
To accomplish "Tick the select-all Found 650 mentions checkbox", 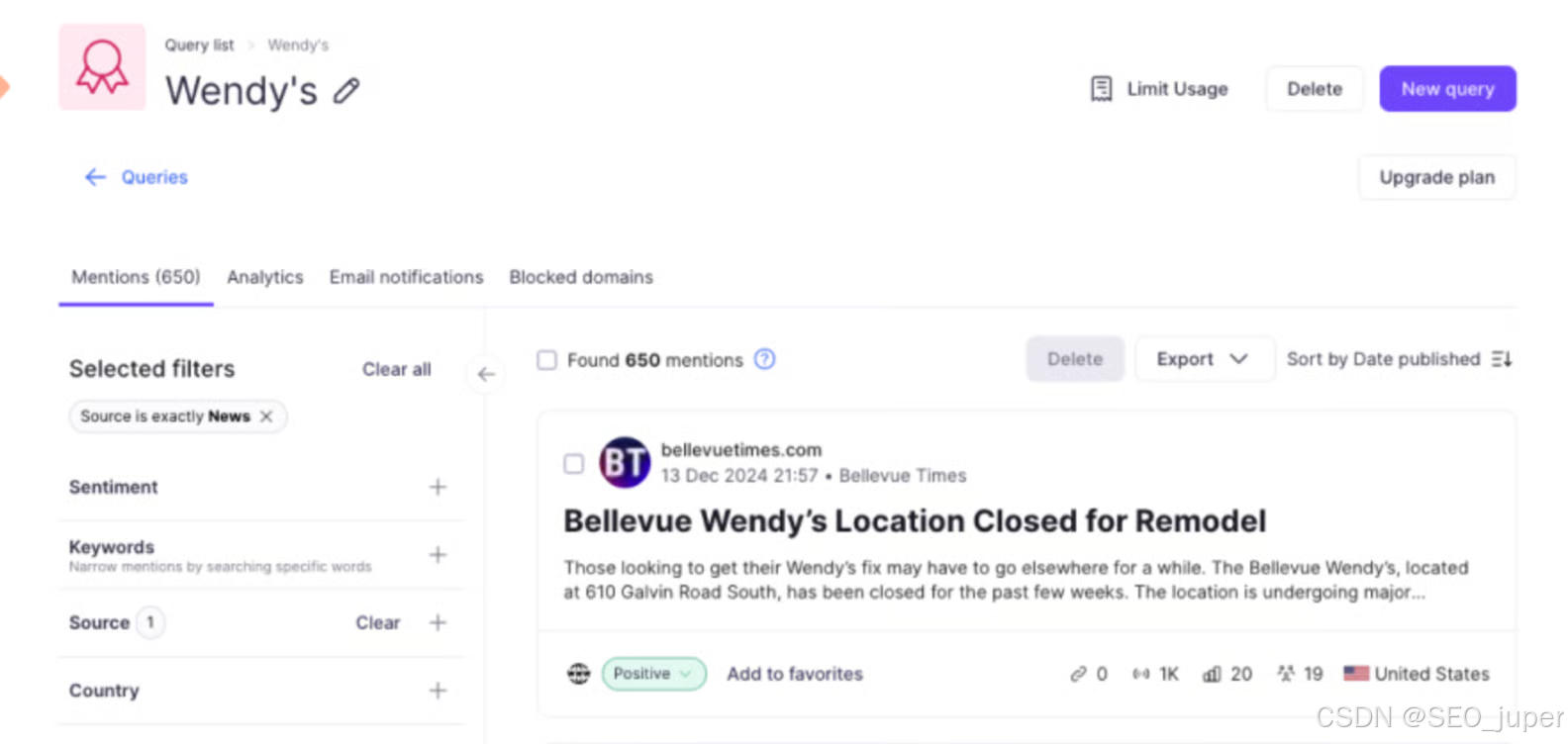I will click(546, 360).
